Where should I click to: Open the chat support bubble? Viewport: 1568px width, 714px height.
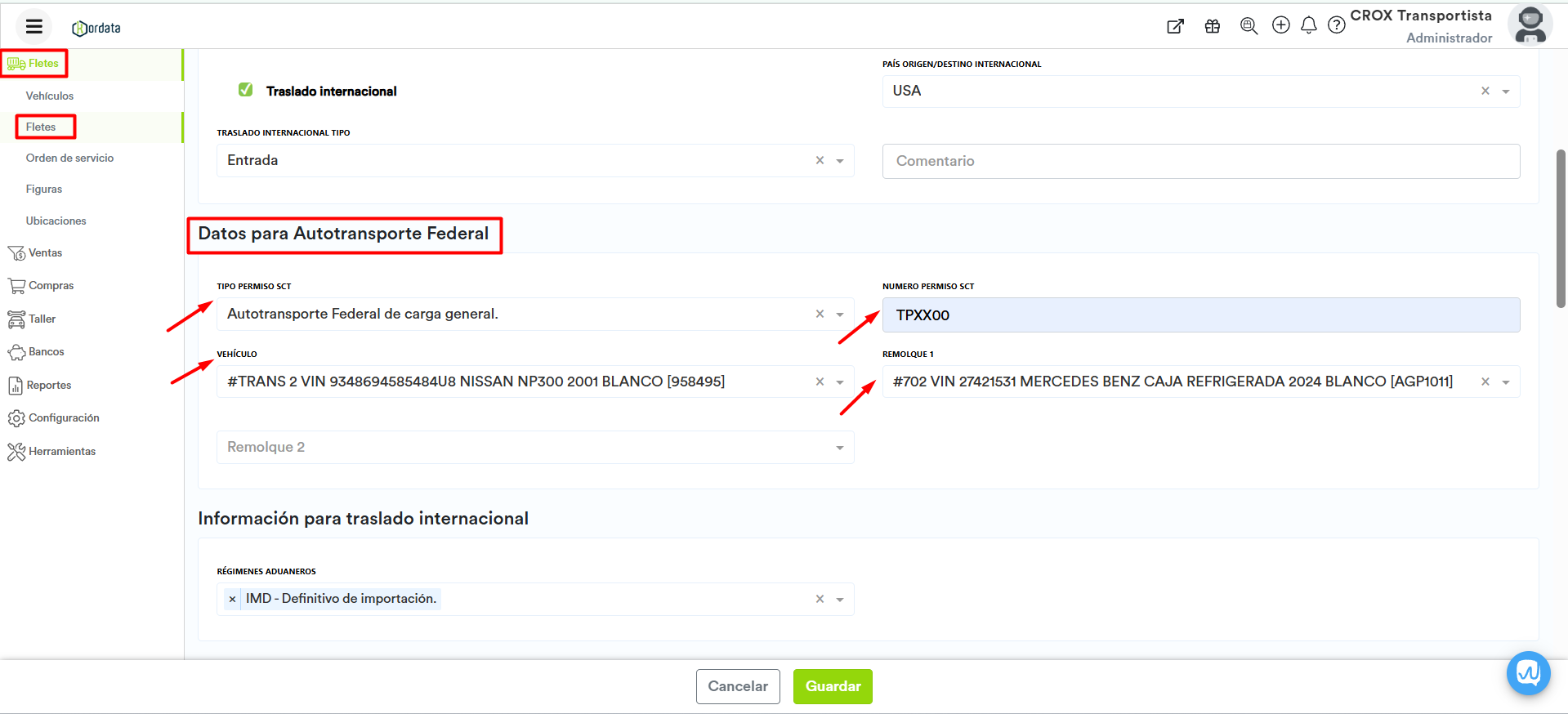(x=1528, y=673)
